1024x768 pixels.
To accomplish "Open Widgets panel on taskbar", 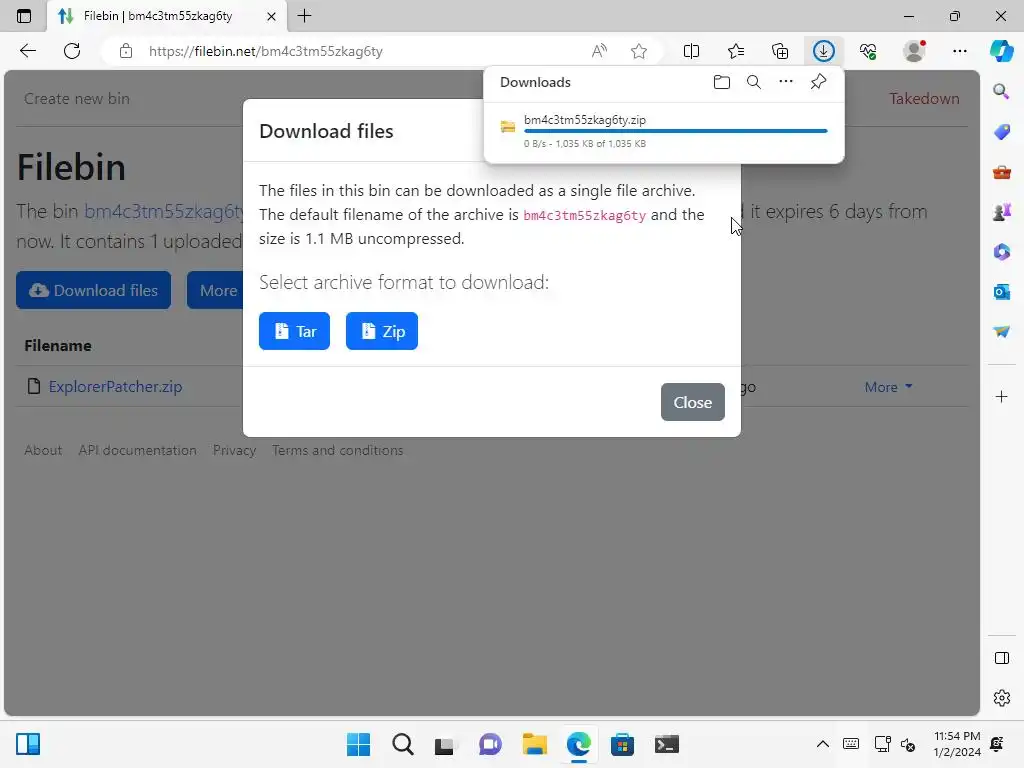I will pyautogui.click(x=28, y=744).
